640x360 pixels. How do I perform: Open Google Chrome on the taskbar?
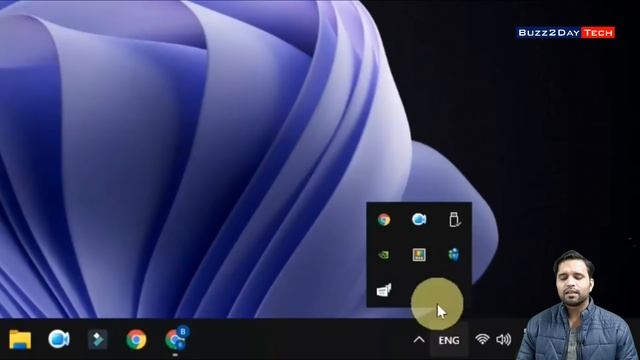click(136, 339)
